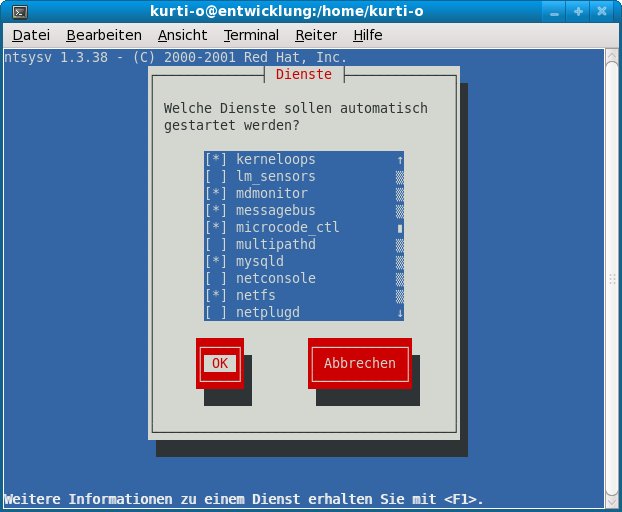Open the Bearbeiten menu

pos(103,35)
